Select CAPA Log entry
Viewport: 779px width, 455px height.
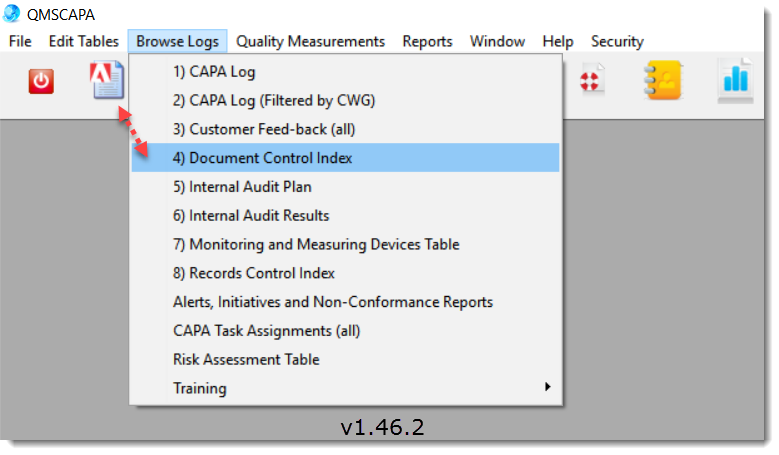coord(215,72)
